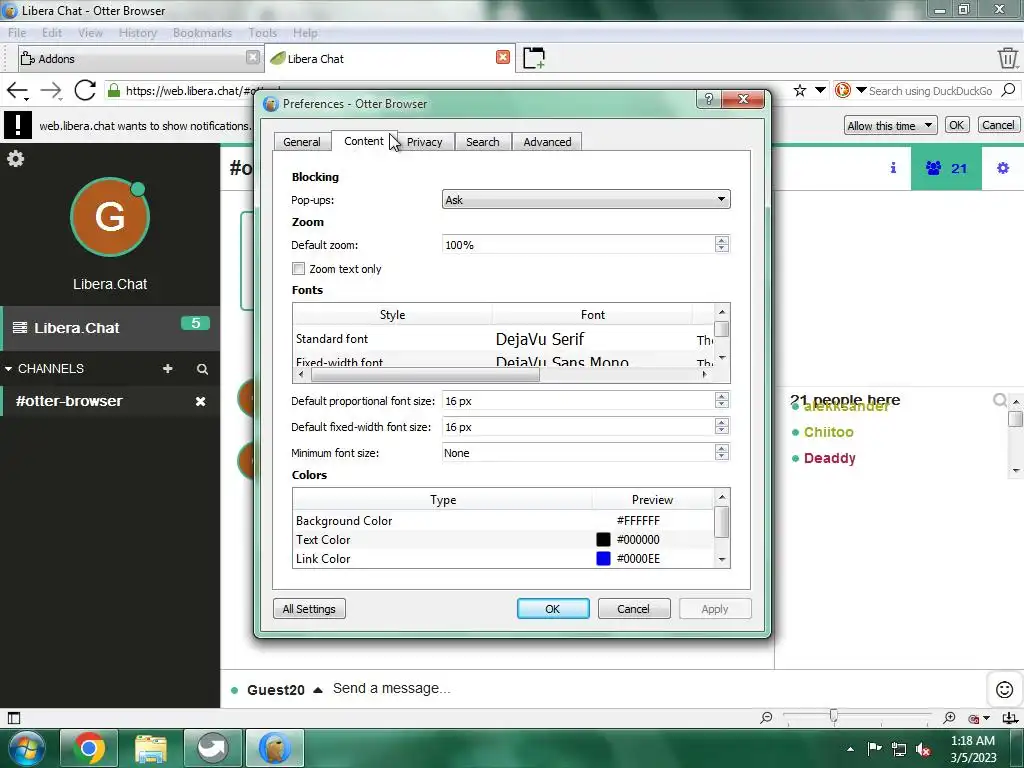Click user Deaddy in the user list
The height and width of the screenshot is (768, 1024).
pos(829,458)
